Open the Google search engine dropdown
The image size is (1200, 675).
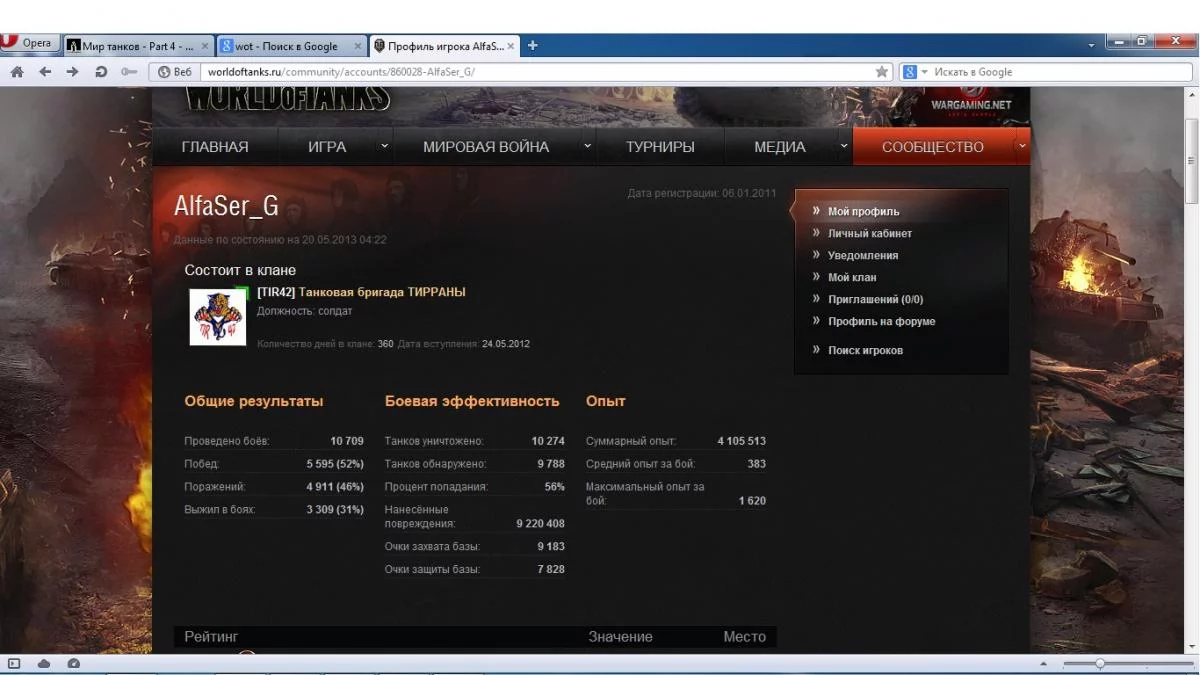point(916,72)
